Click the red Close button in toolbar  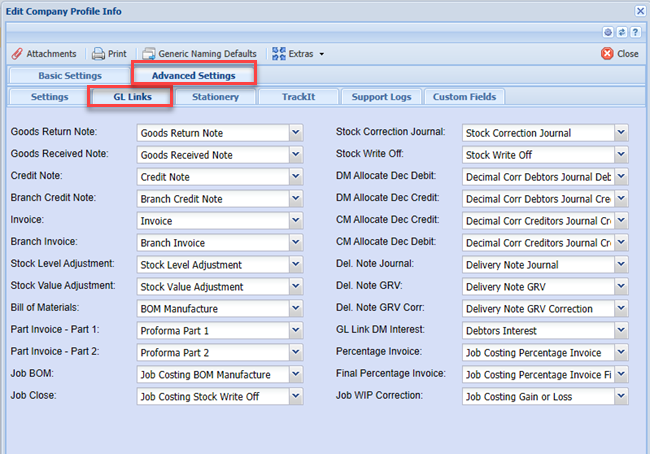[620, 53]
